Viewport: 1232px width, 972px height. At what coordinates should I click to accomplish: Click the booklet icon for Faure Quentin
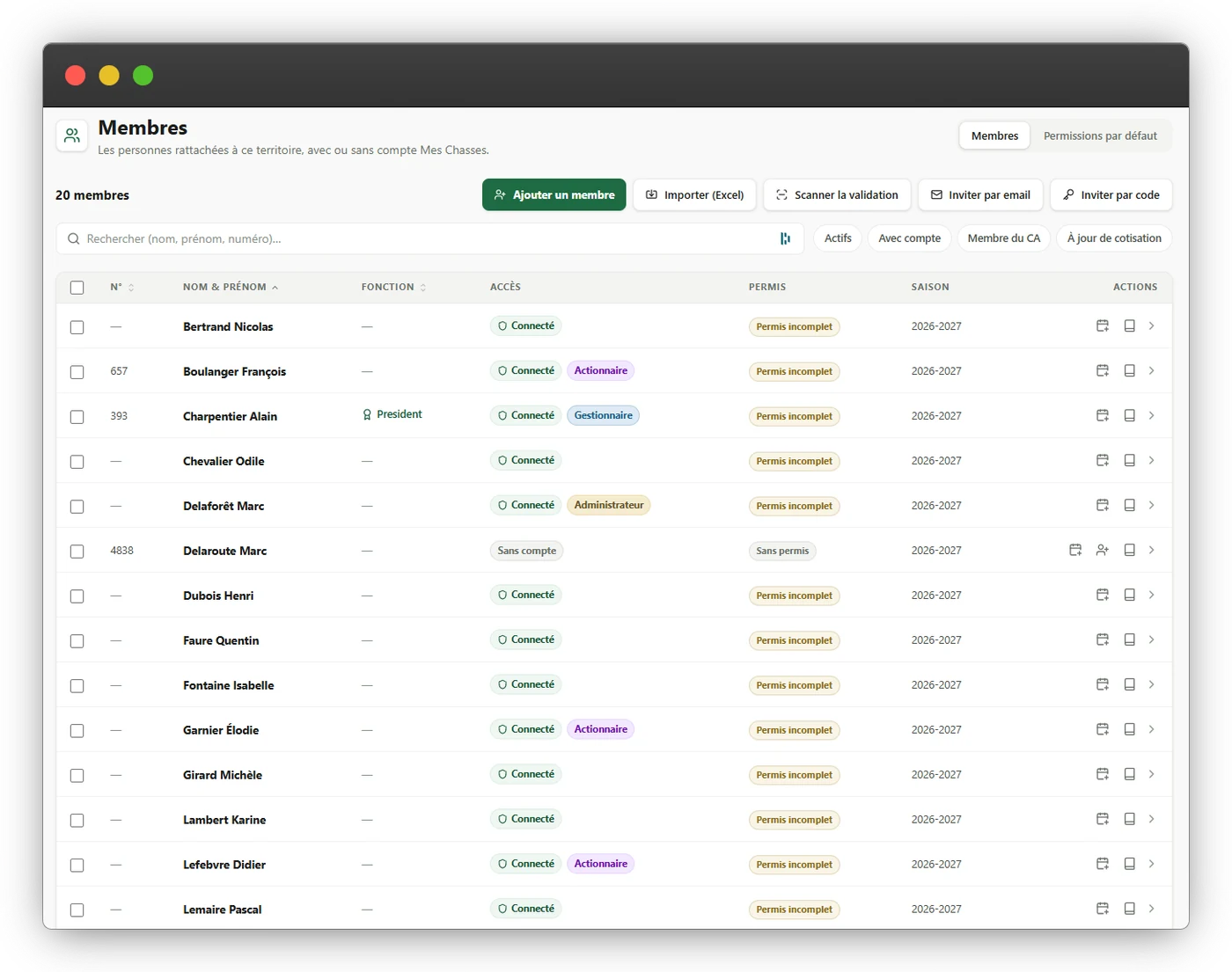[1129, 640]
